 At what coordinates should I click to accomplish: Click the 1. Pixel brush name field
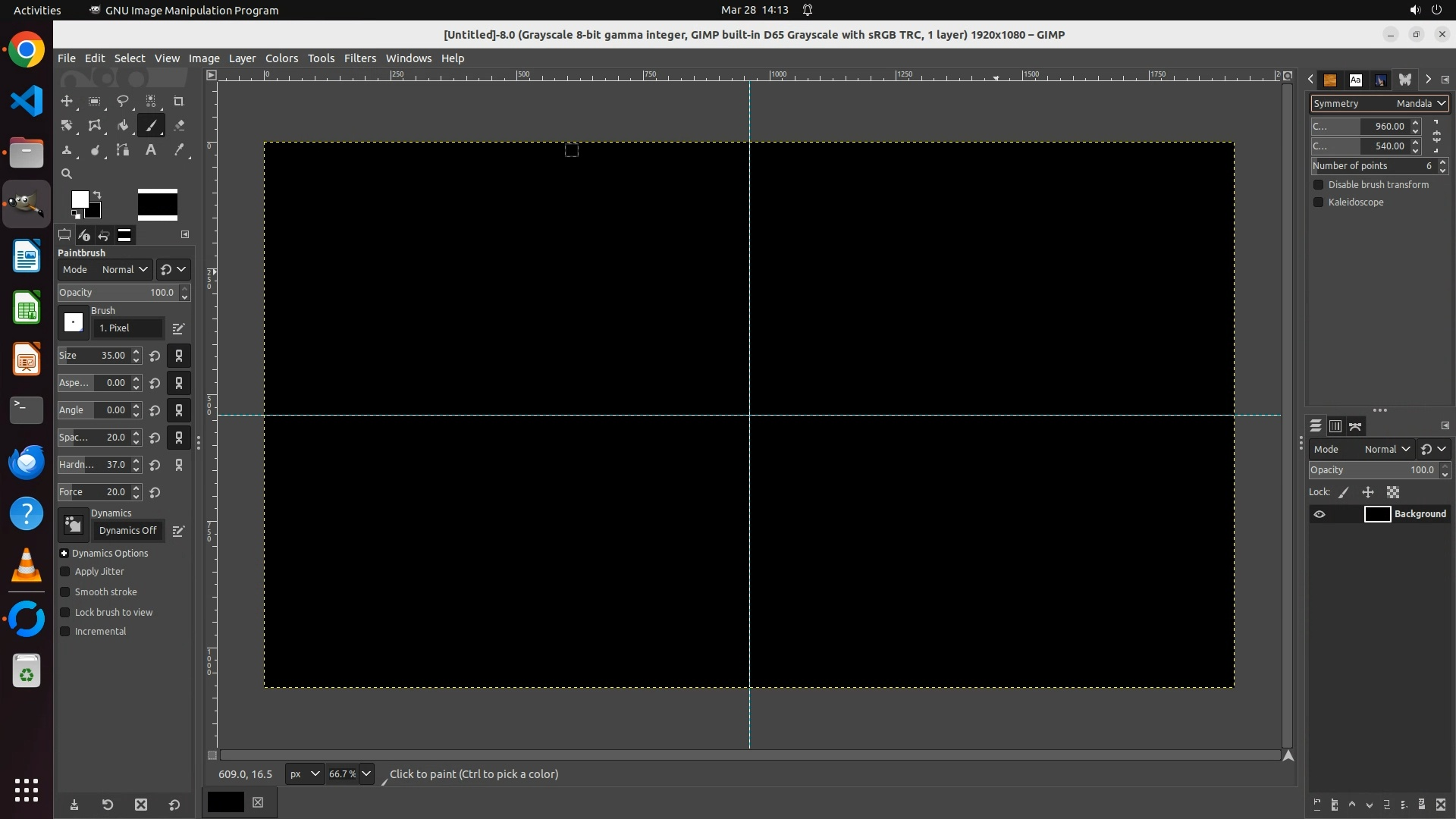127,328
